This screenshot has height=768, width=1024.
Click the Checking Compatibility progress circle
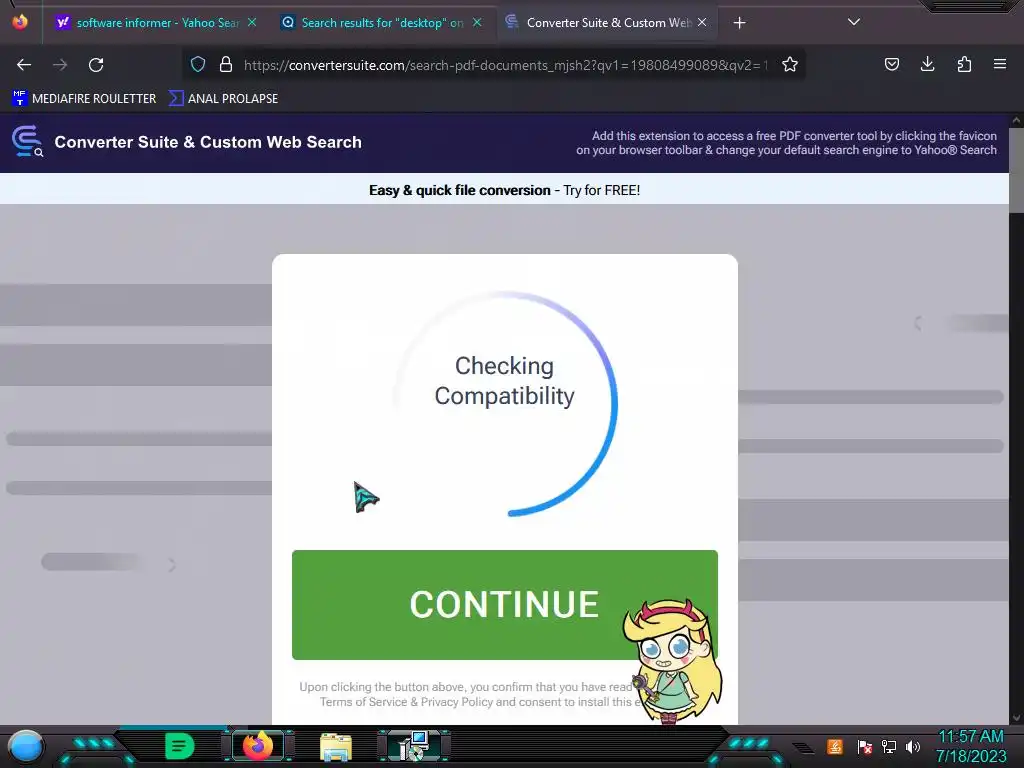click(x=504, y=403)
